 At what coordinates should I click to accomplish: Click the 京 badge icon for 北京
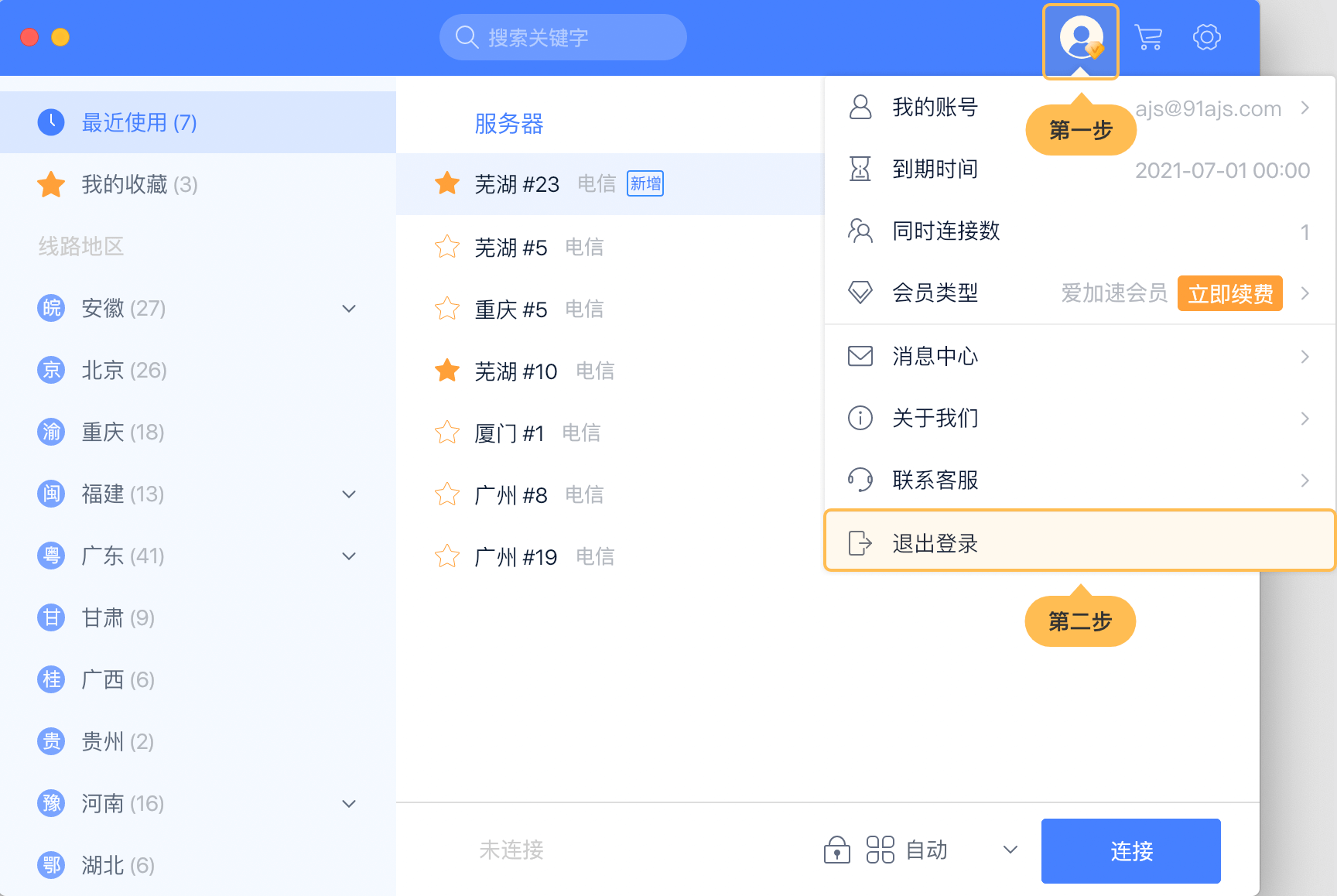[x=51, y=370]
